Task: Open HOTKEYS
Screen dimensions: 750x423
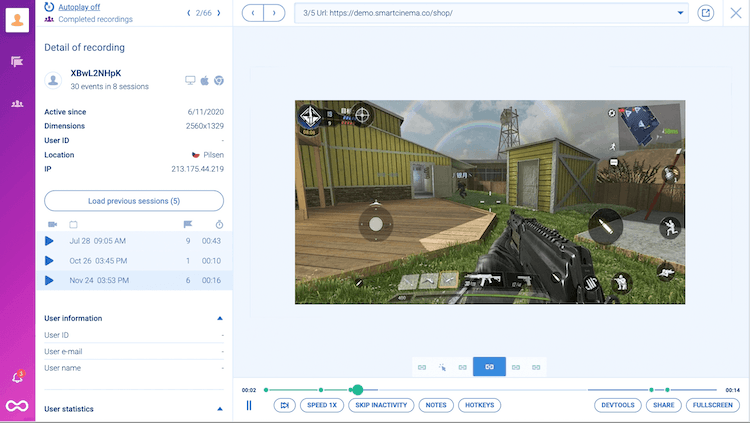Action: 480,405
